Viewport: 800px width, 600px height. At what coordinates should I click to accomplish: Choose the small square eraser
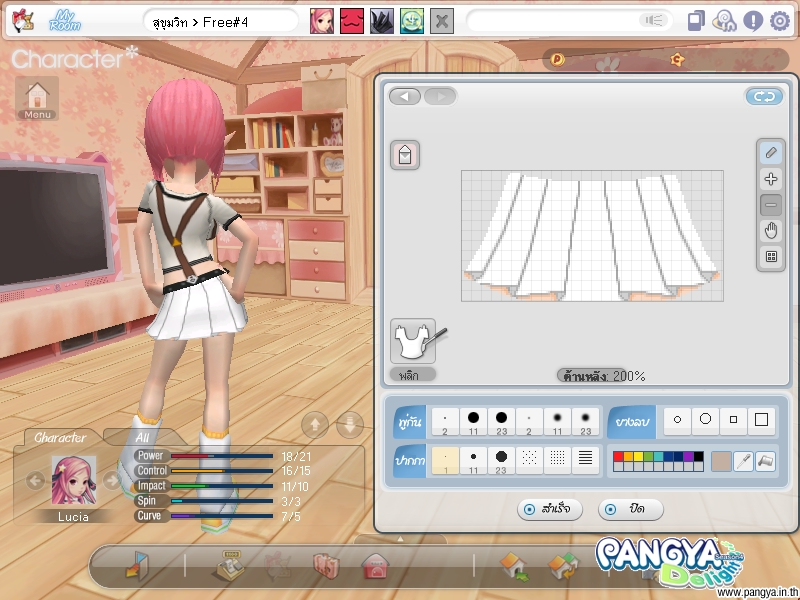coord(733,420)
